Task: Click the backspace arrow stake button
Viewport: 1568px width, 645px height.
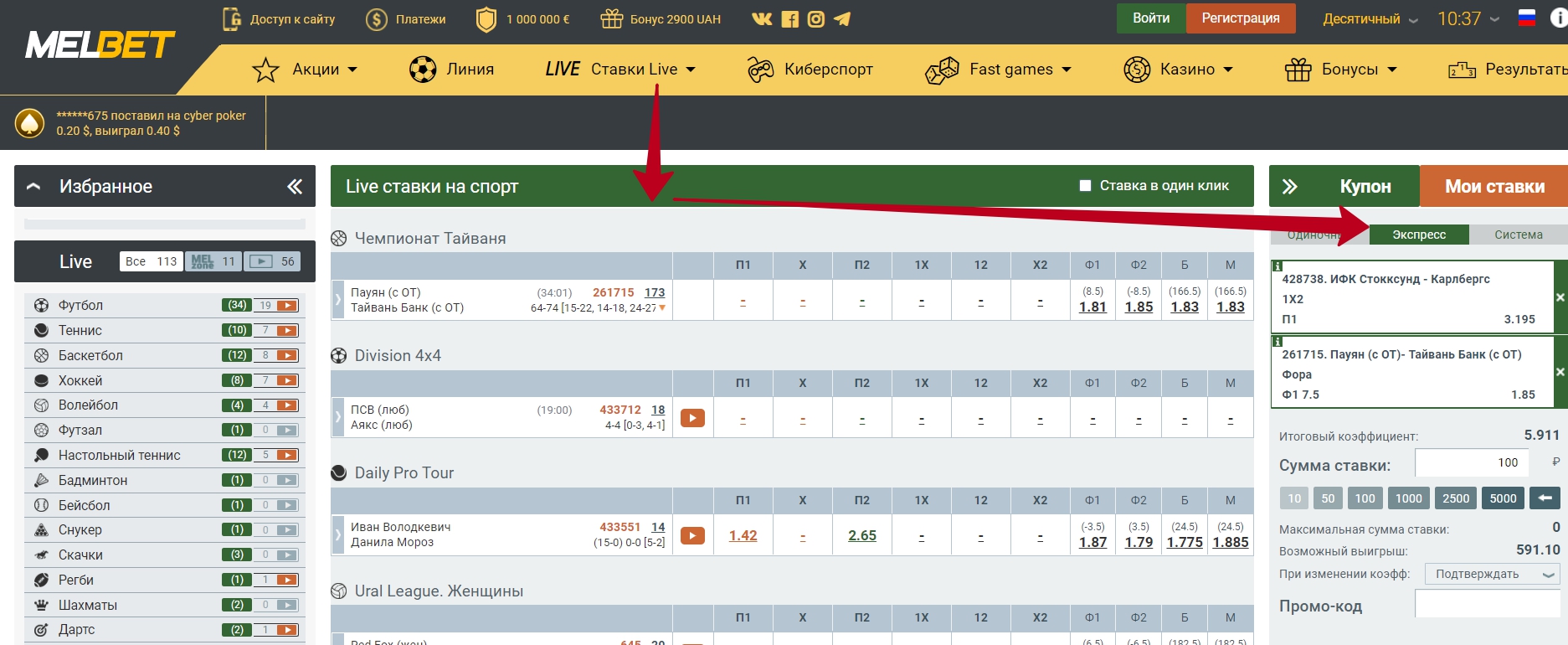Action: (1545, 498)
